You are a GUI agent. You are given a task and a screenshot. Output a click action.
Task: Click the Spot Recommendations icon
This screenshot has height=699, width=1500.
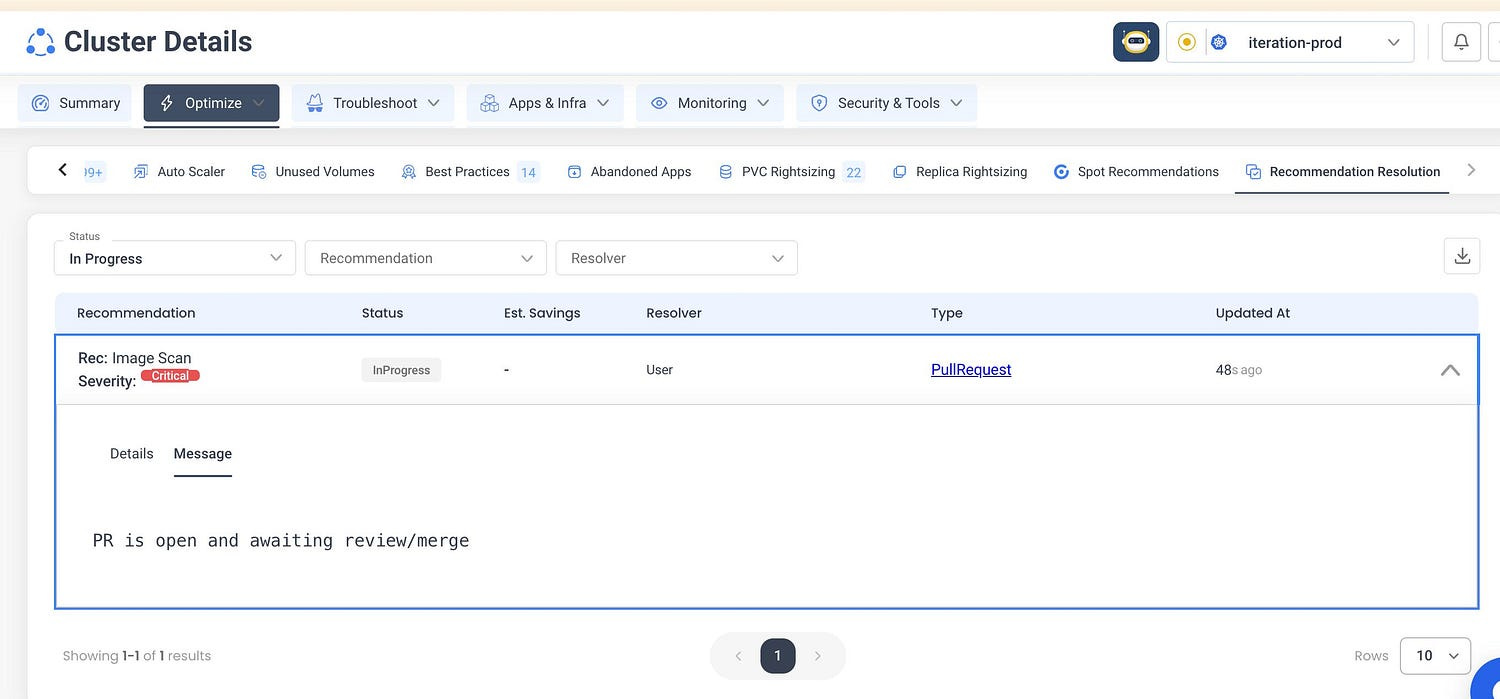point(1062,172)
